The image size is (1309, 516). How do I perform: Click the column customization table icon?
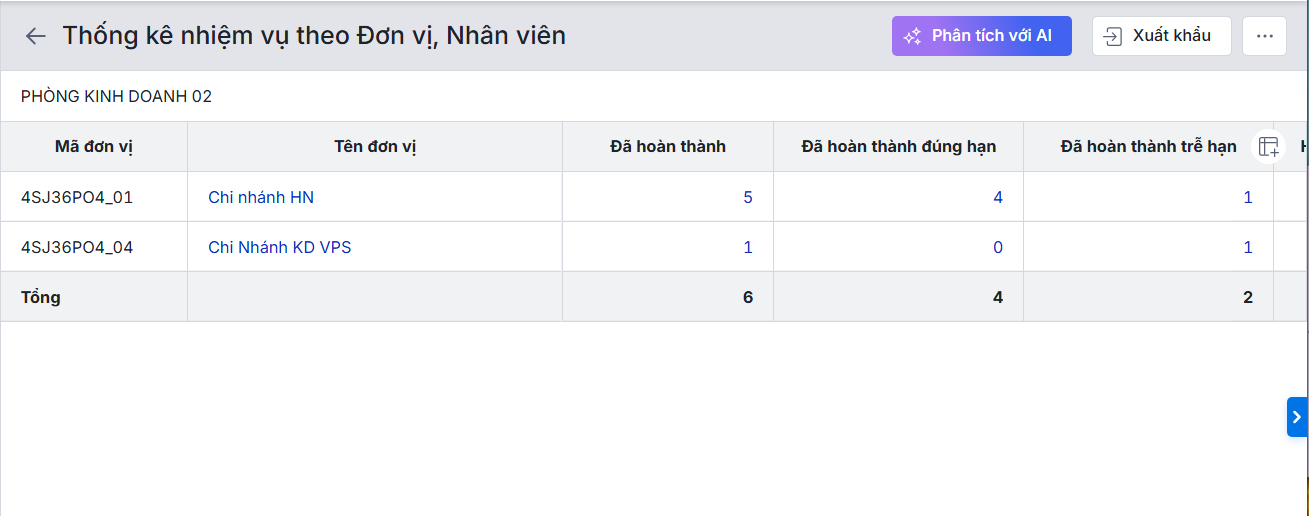[x=1269, y=147]
